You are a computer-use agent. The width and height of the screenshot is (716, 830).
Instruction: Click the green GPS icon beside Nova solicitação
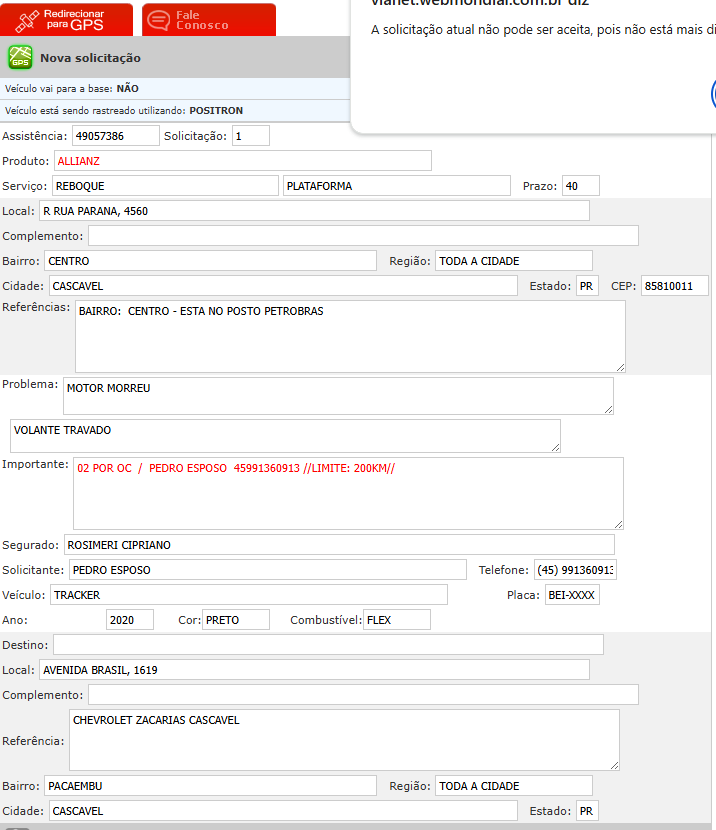[20, 58]
